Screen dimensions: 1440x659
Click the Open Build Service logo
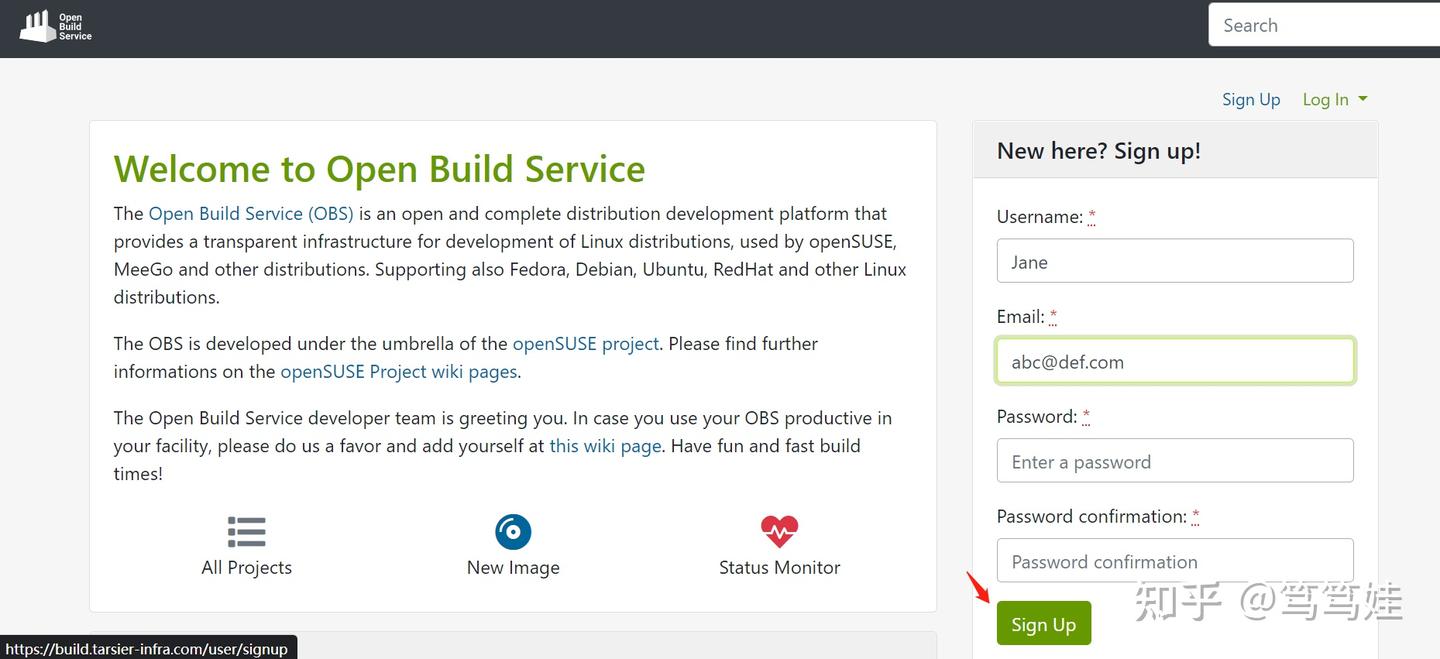tap(54, 27)
